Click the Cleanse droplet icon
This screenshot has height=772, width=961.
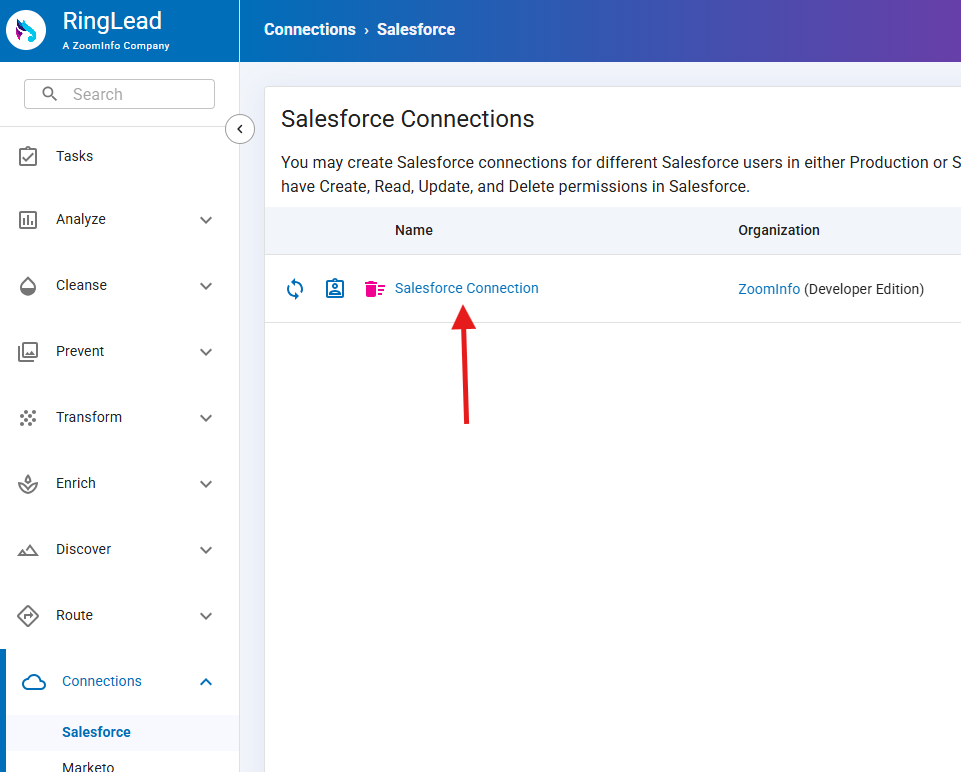click(x=29, y=286)
